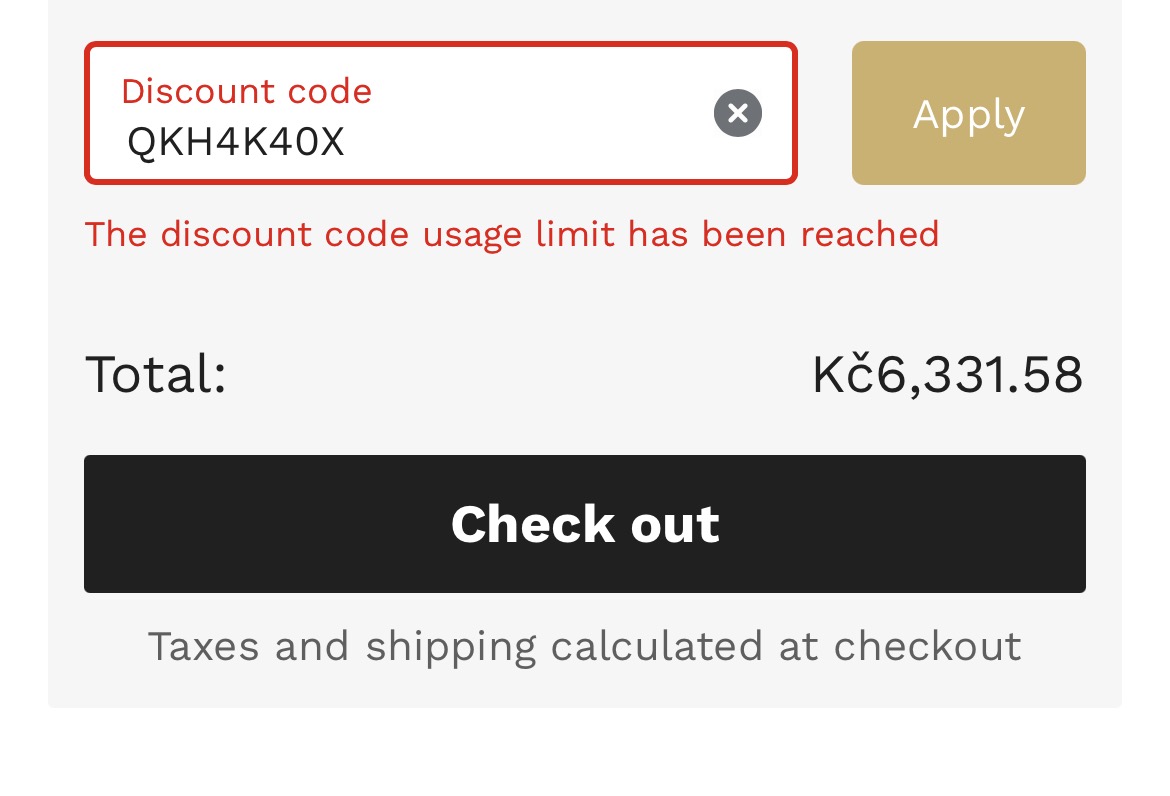Click the Kč6,331.58 total amount
This screenshot has height=796, width=1170.
pyautogui.click(x=947, y=373)
